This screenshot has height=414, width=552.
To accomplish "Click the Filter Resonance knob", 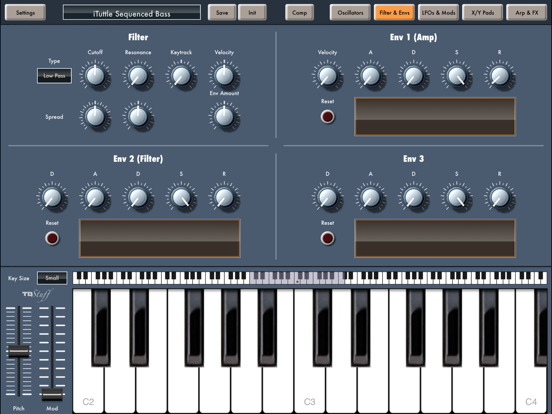I will tap(138, 76).
